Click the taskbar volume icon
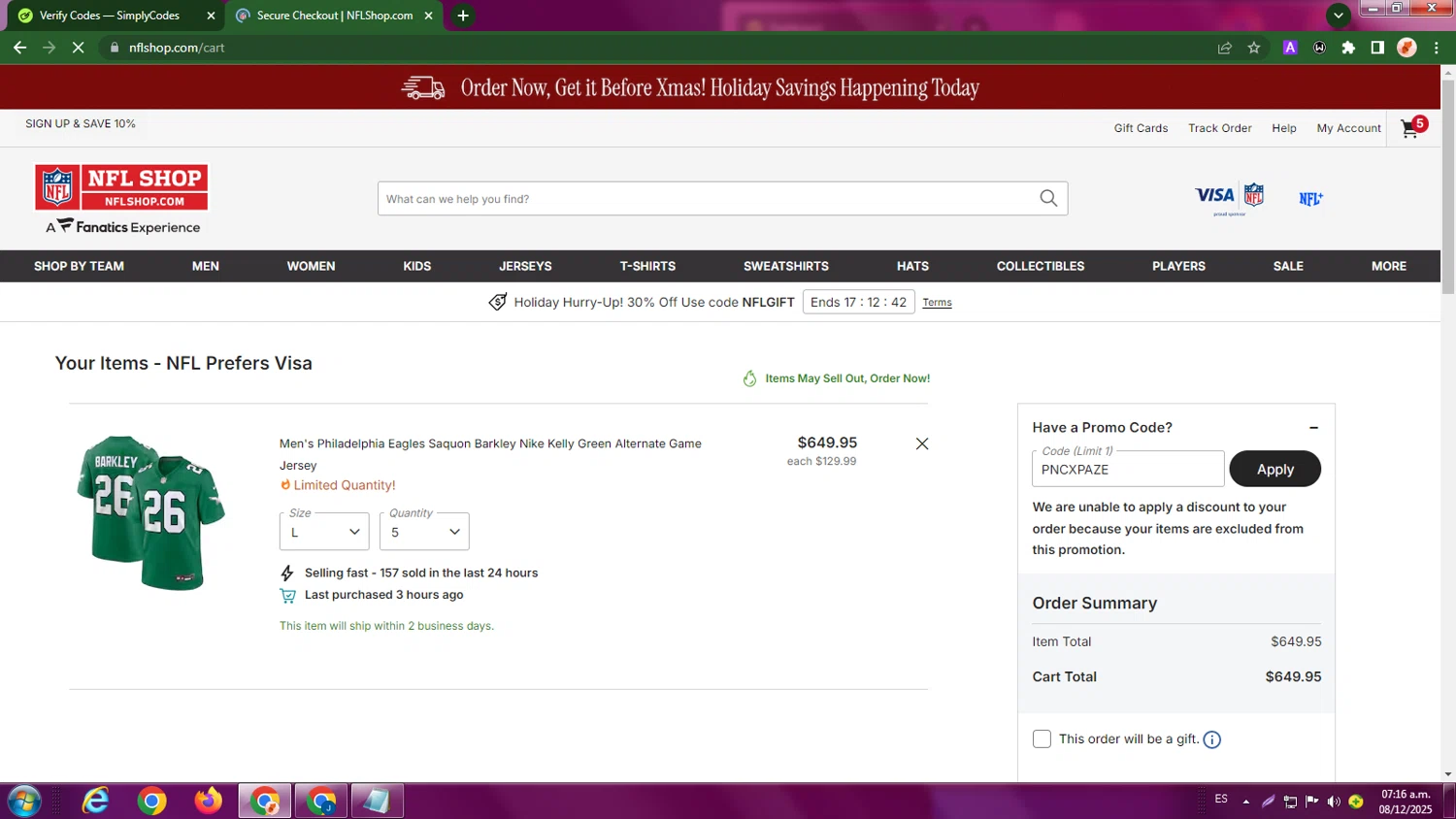Viewport: 1456px width, 819px height. pyautogui.click(x=1334, y=801)
